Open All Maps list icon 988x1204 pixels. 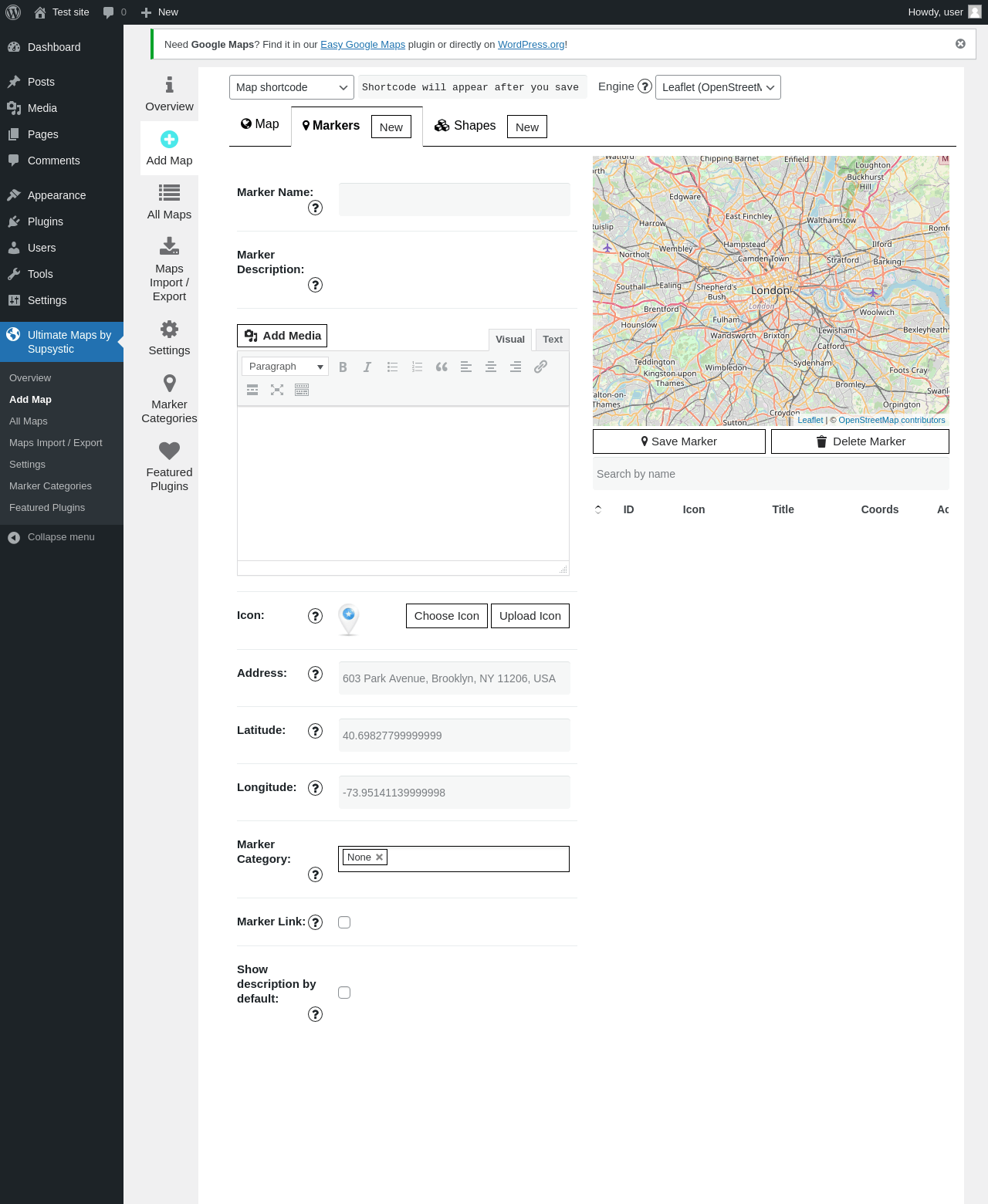(169, 192)
